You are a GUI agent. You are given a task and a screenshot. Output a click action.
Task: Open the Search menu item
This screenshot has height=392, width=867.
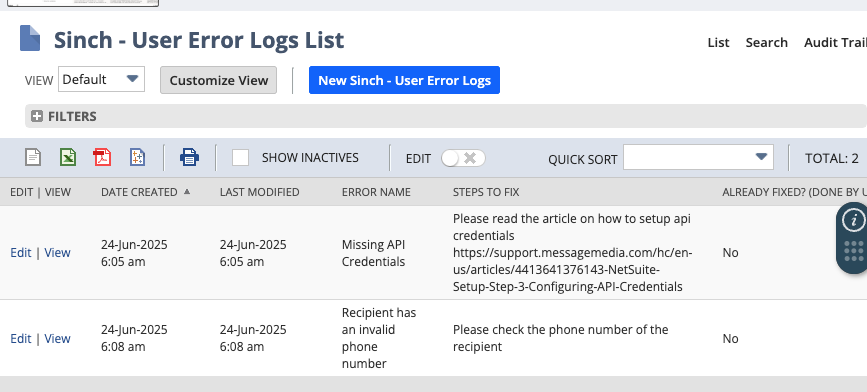[766, 43]
